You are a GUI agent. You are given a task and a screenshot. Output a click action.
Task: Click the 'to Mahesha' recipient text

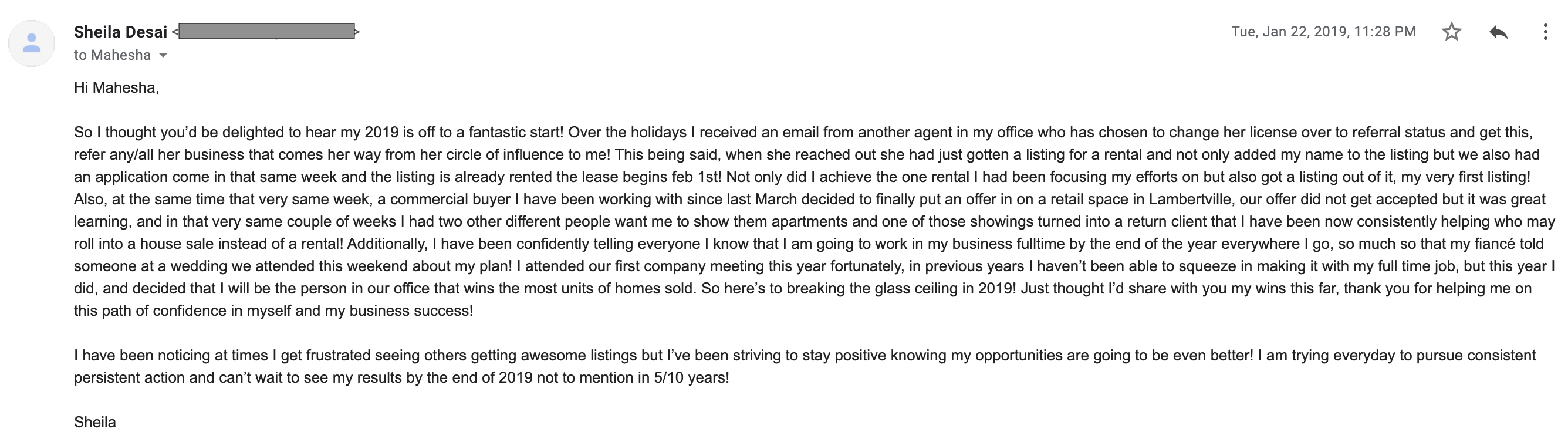(112, 55)
